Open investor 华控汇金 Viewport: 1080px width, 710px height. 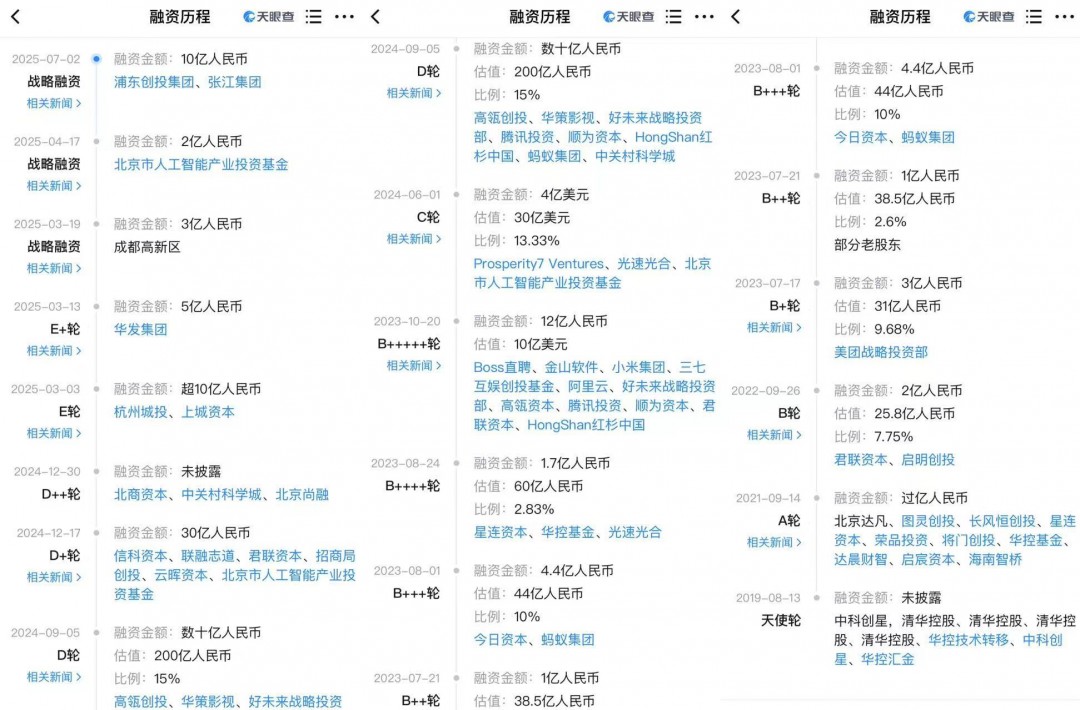tap(887, 660)
